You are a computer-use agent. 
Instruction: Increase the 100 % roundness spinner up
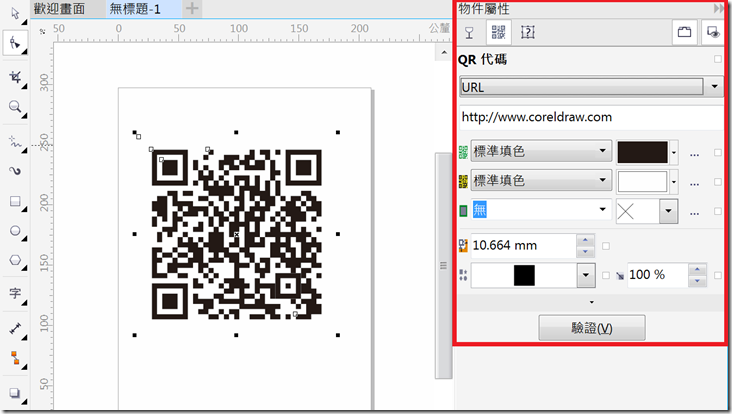click(697, 269)
